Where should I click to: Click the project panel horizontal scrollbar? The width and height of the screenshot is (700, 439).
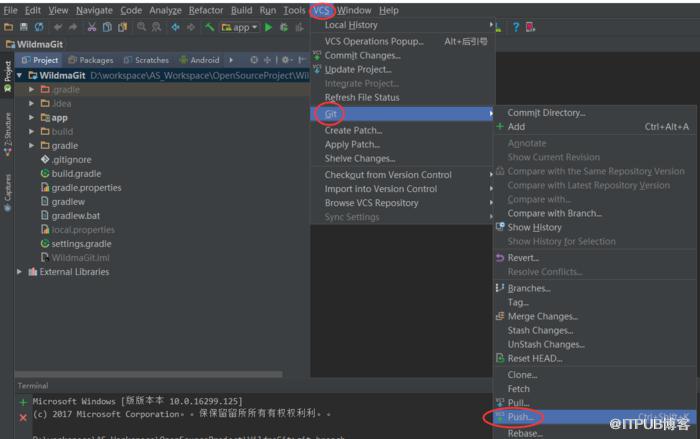tap(149, 374)
